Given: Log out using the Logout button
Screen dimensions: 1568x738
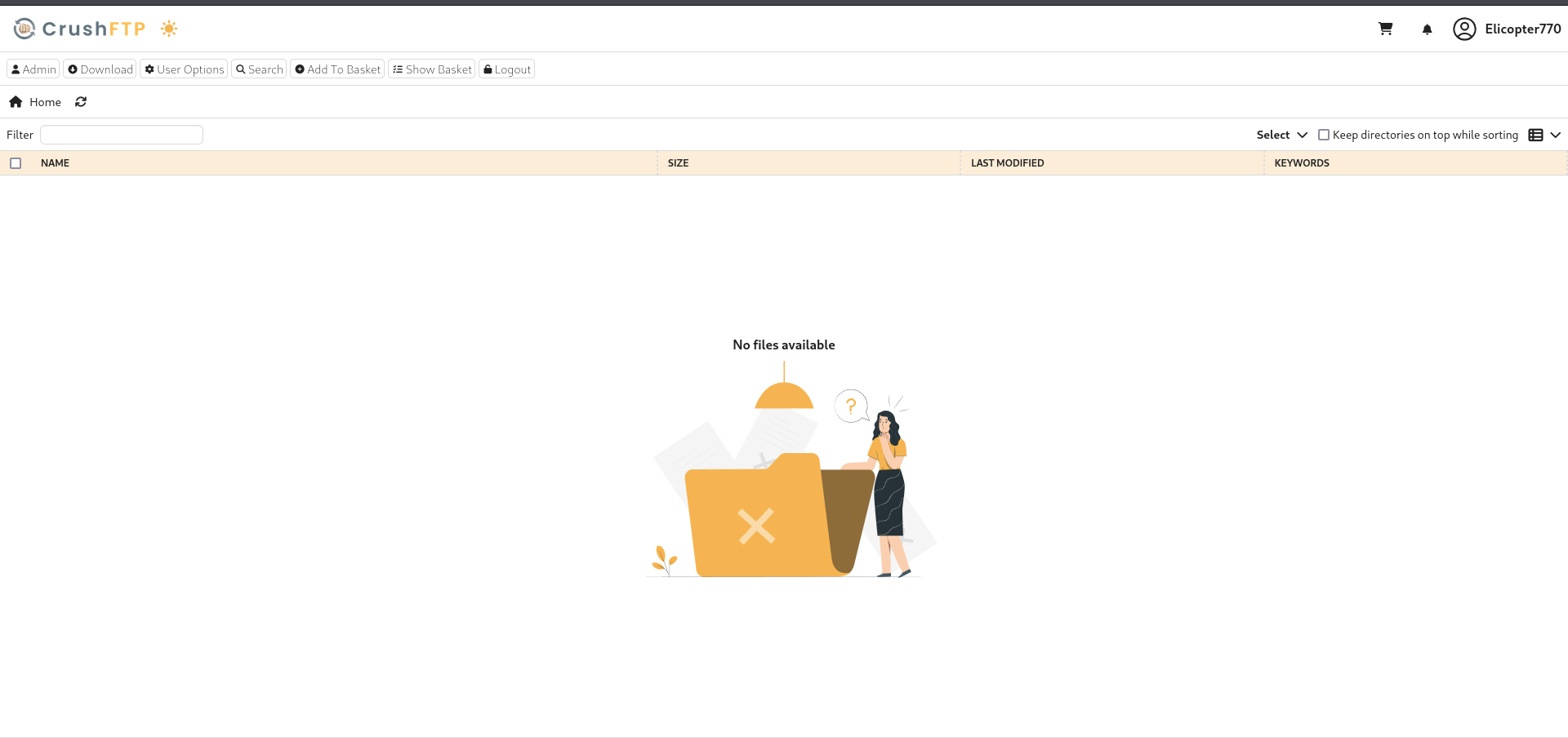Looking at the screenshot, I should (507, 69).
